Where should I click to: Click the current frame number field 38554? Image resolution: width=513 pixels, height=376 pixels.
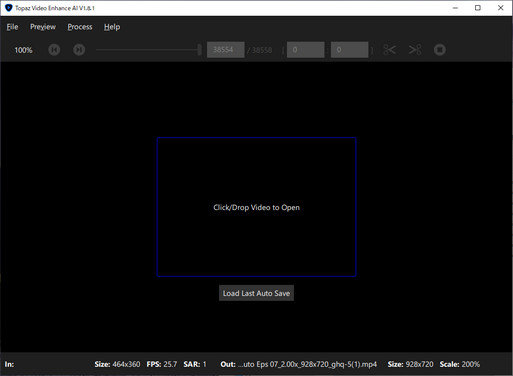pyautogui.click(x=226, y=50)
